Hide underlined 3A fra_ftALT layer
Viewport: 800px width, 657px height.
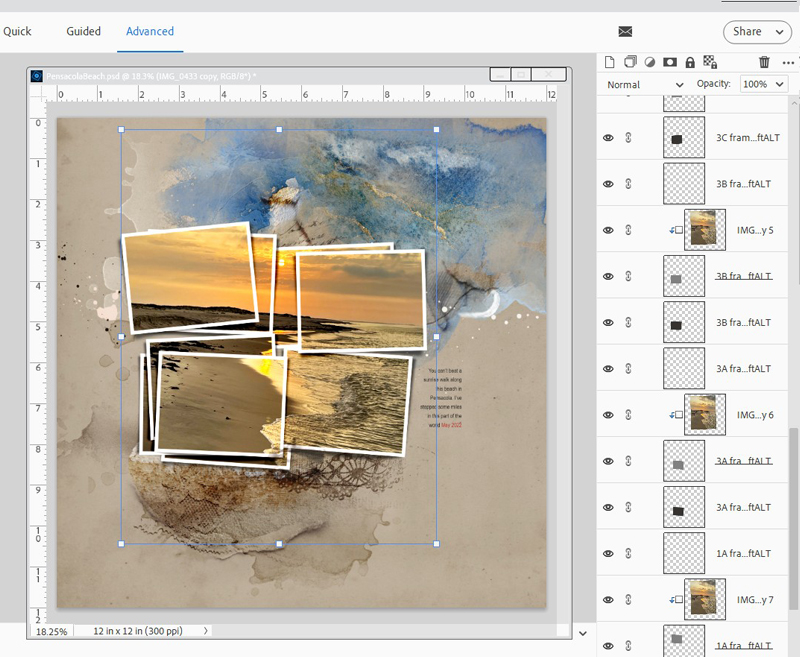point(608,461)
